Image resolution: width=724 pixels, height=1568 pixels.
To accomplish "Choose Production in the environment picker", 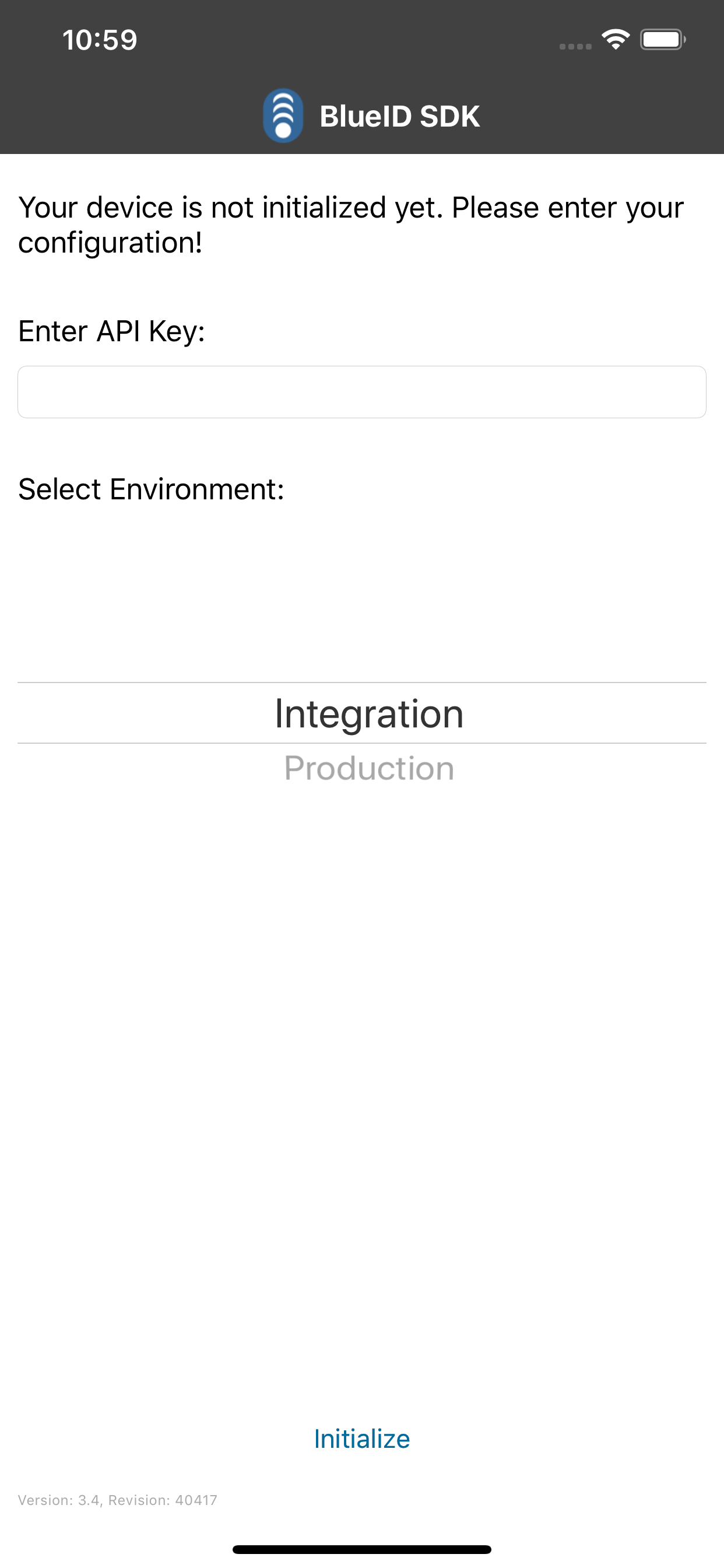I will pos(368,768).
